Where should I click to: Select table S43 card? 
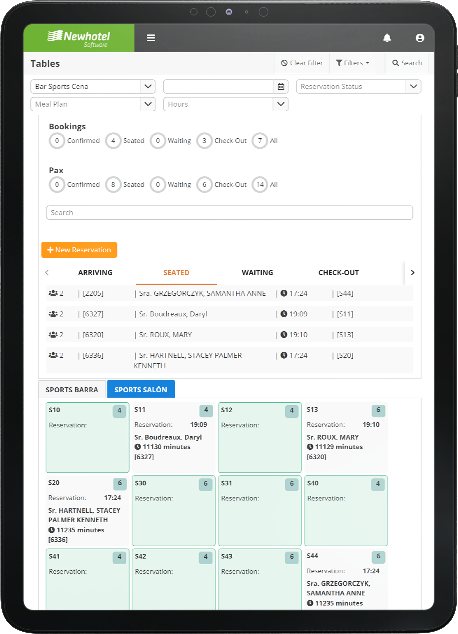(x=260, y=579)
